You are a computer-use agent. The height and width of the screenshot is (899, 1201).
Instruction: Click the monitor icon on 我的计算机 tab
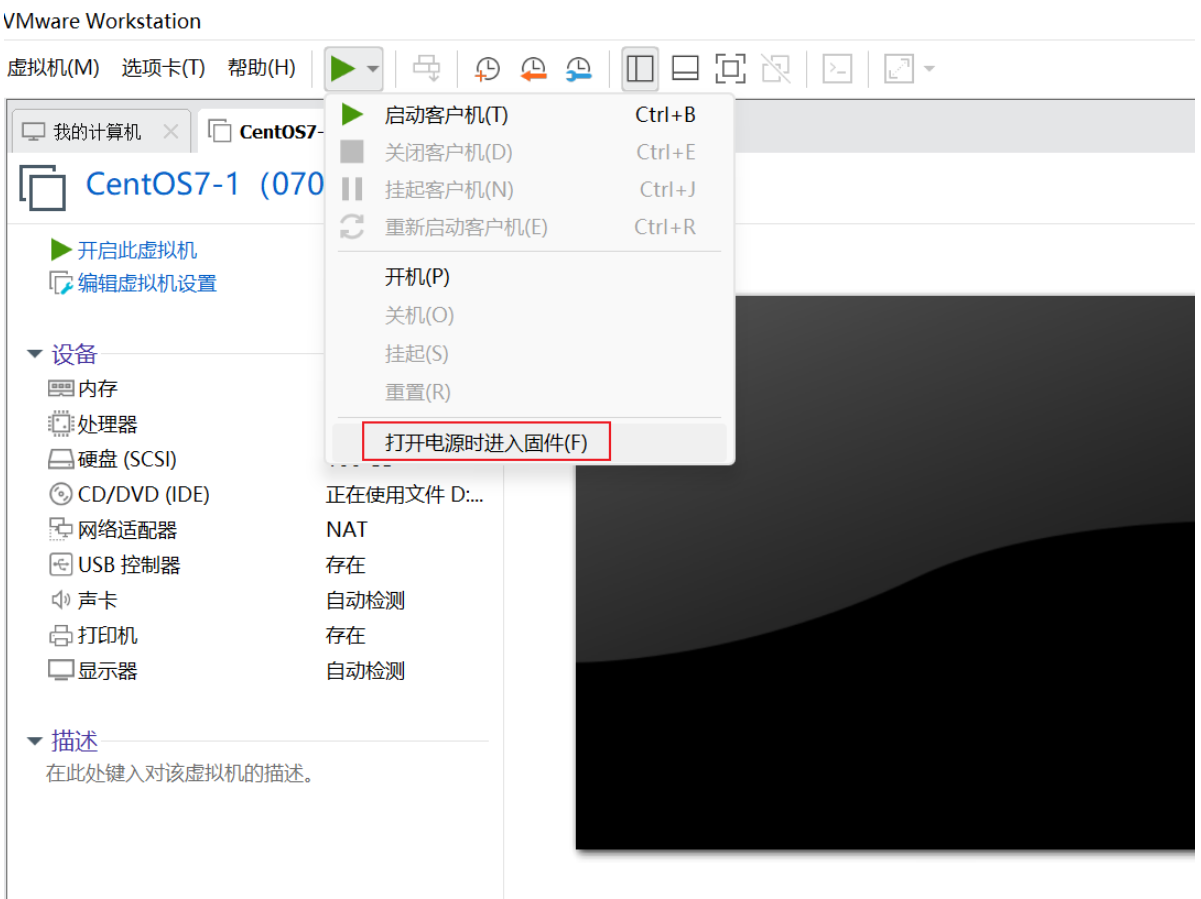click(34, 131)
